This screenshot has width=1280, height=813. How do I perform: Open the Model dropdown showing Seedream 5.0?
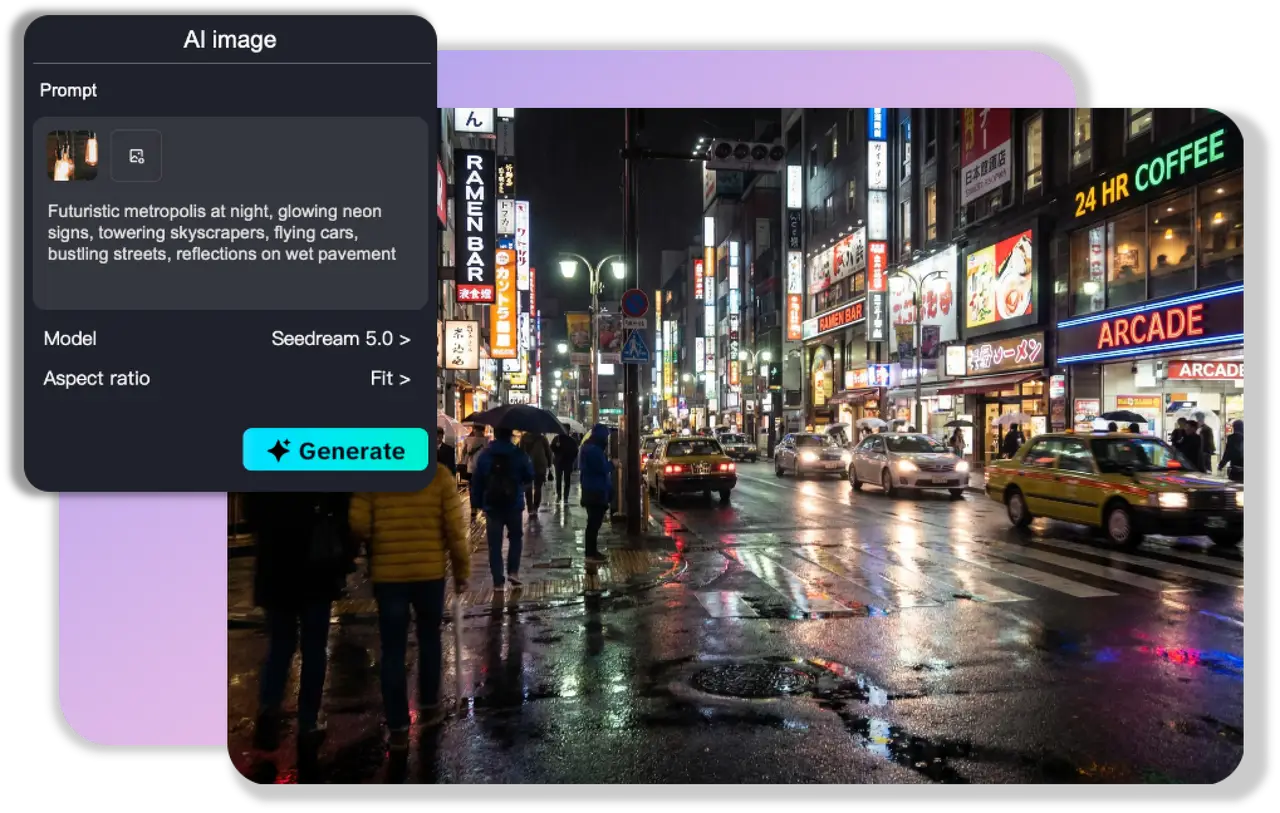coord(341,339)
